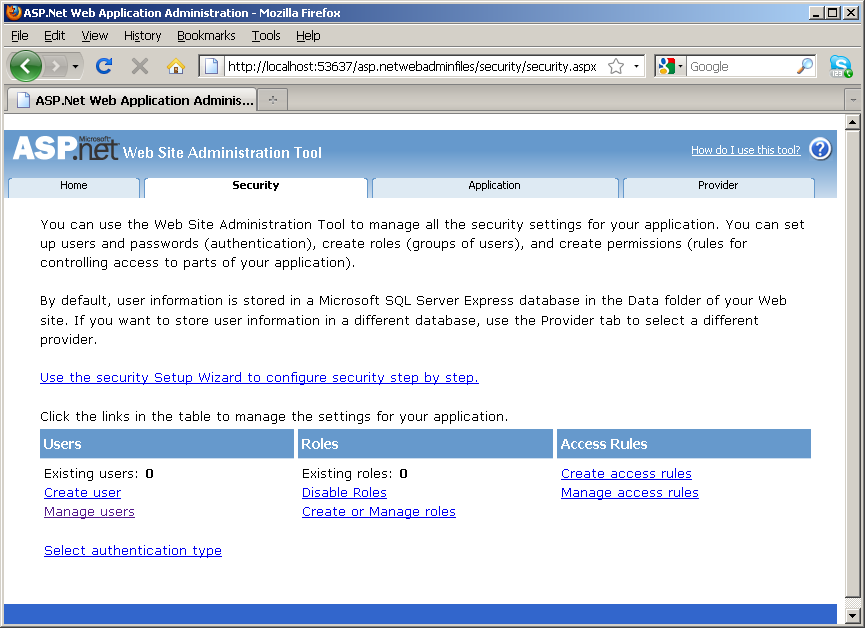Viewport: 865px width, 628px height.
Task: Select the ASP.Net Web Application Adminis... browser tab
Action: coord(132,100)
